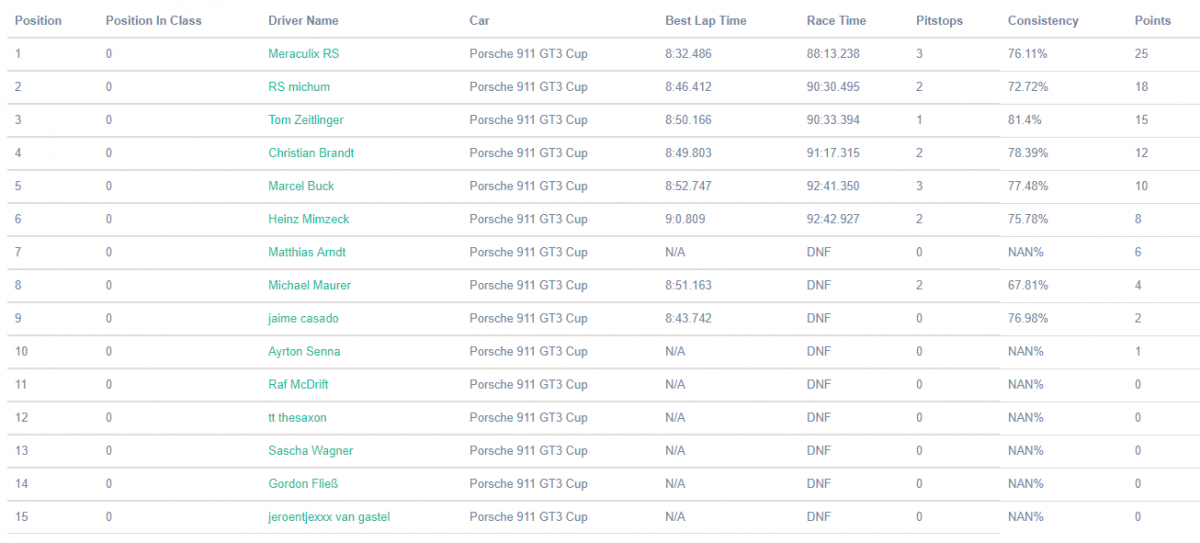
Task: Click the Best Lap Time column header
Action: click(x=705, y=21)
